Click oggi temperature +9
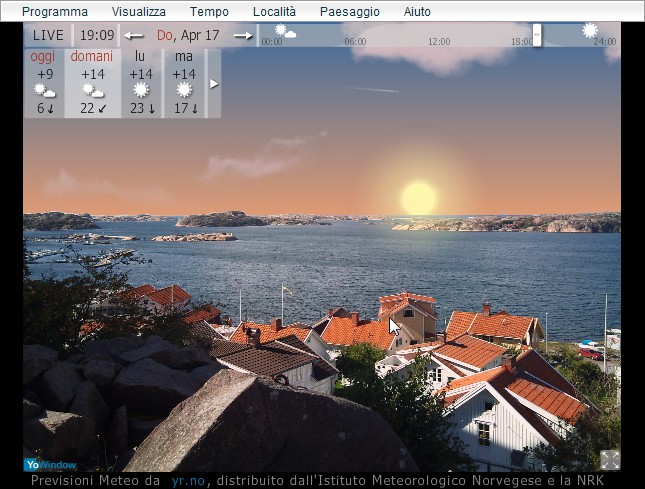The height and width of the screenshot is (489, 645). point(45,74)
